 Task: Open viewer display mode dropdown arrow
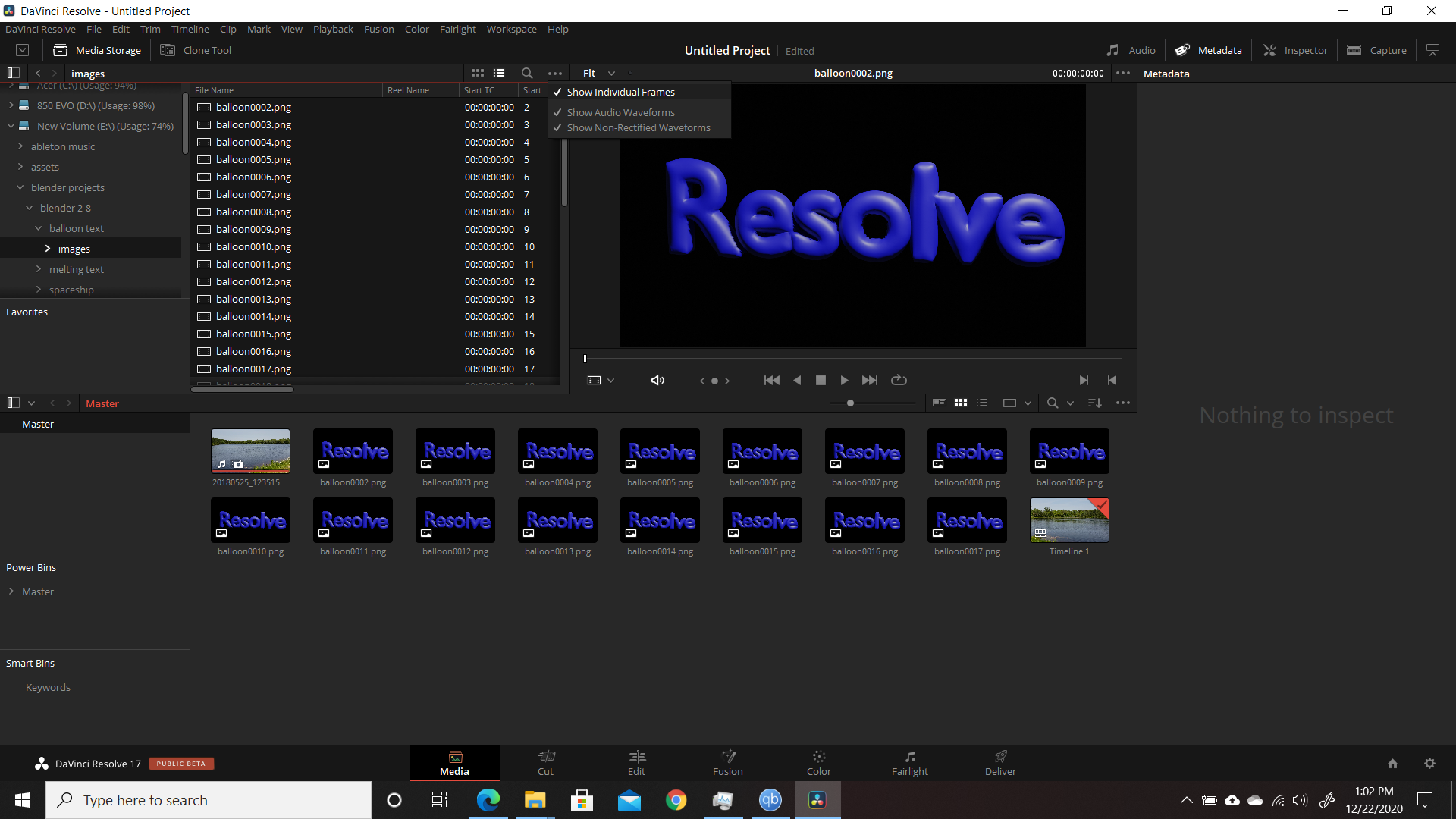point(610,381)
